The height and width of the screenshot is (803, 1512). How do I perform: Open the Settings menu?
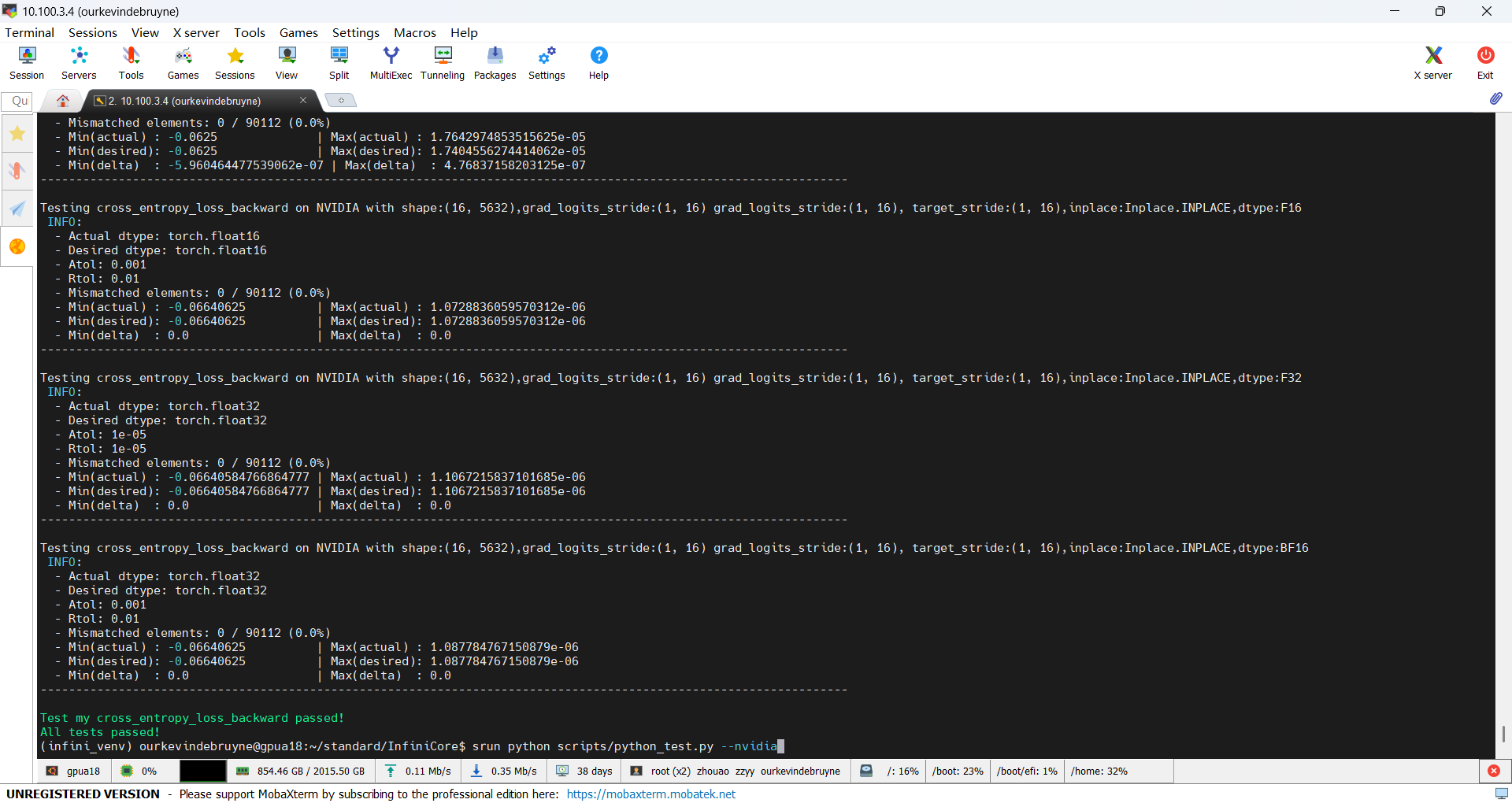pos(356,32)
